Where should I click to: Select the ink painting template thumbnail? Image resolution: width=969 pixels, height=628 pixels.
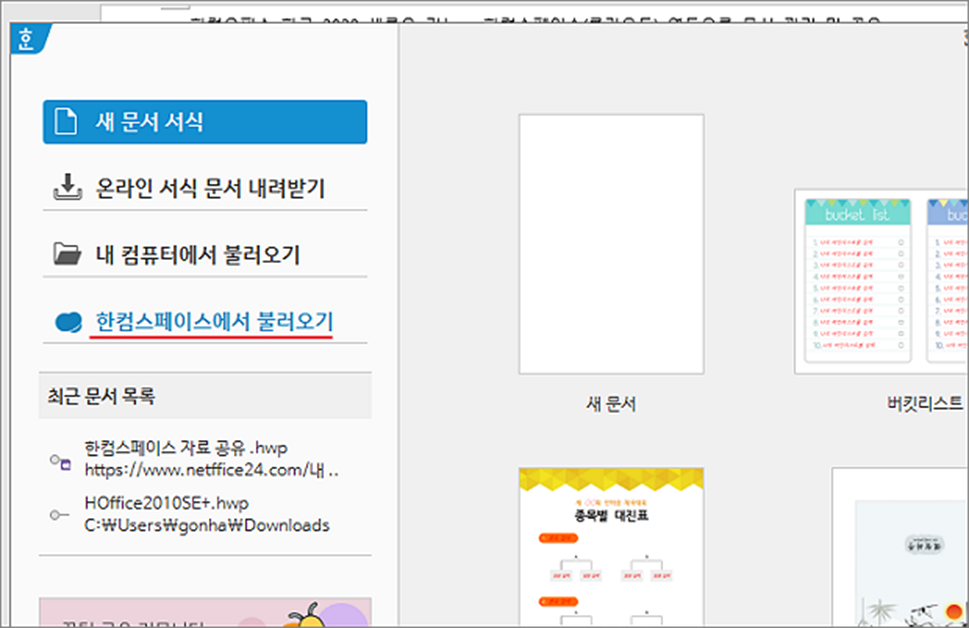tap(900, 547)
